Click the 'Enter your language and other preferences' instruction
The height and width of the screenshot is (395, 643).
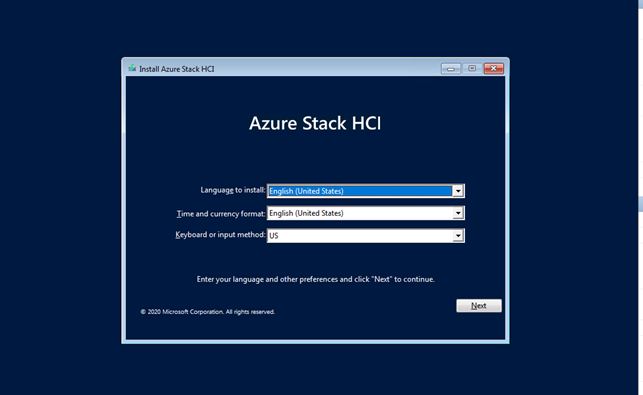(x=315, y=279)
